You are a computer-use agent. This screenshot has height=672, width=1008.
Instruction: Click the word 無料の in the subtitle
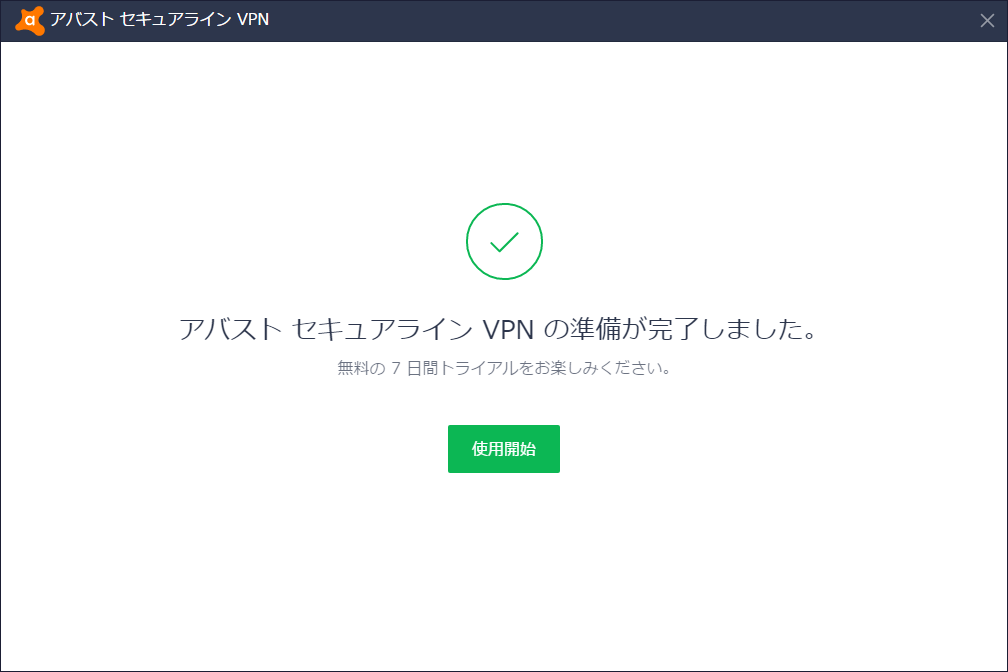361,368
